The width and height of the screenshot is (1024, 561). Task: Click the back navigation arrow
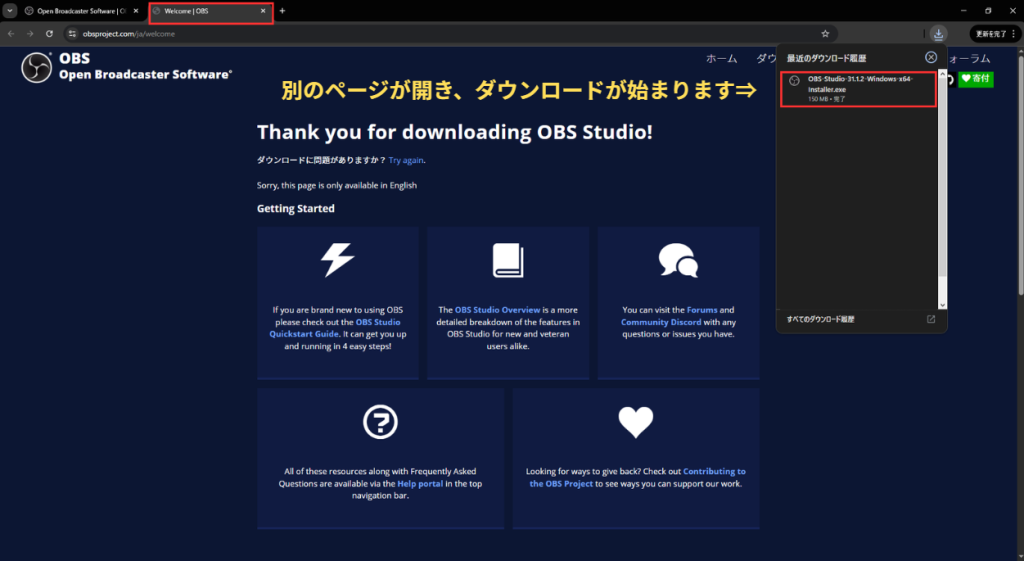coord(11,33)
